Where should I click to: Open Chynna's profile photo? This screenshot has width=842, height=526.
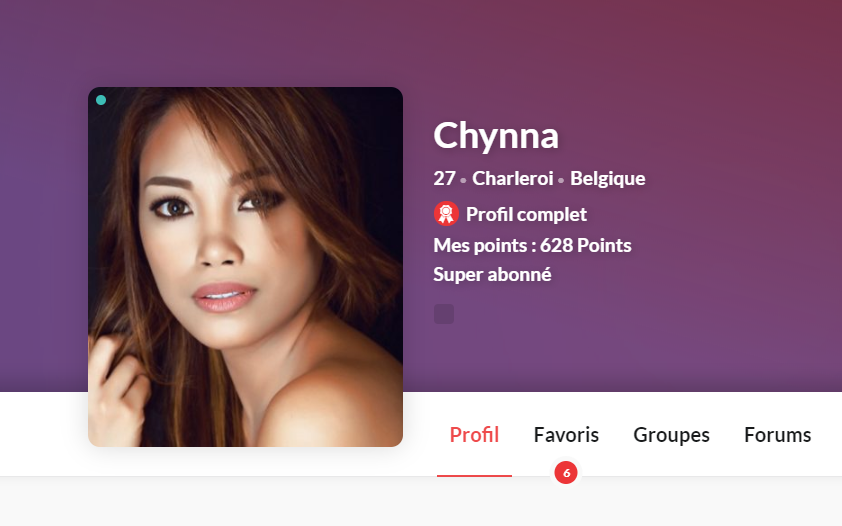click(245, 267)
